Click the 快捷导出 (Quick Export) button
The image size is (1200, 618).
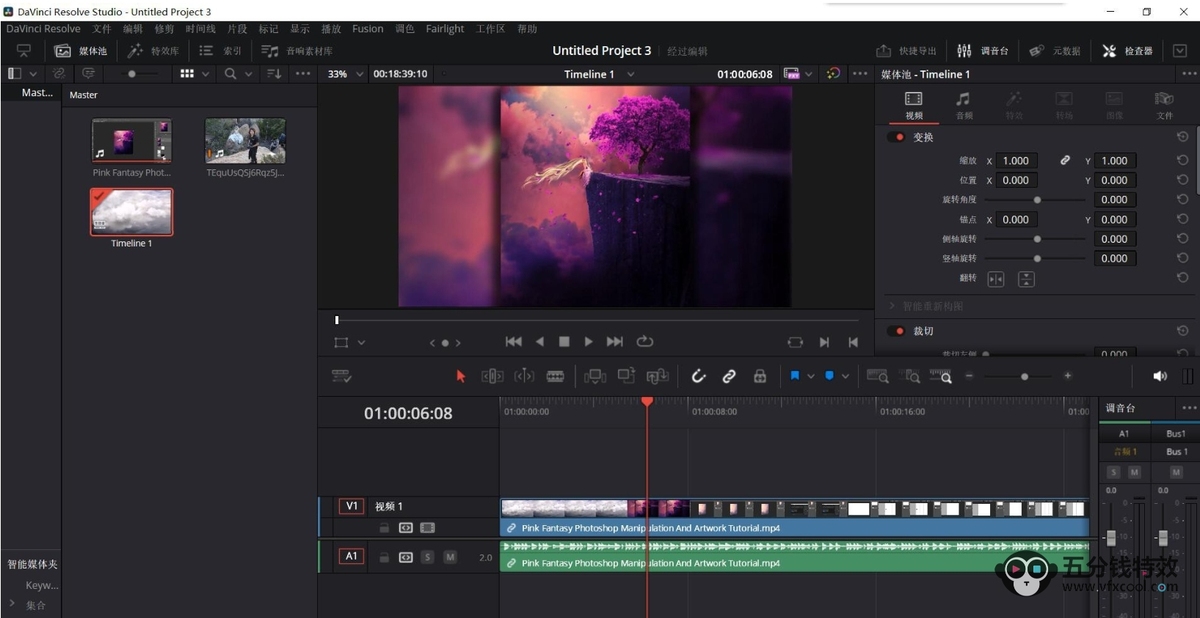pyautogui.click(x=906, y=51)
